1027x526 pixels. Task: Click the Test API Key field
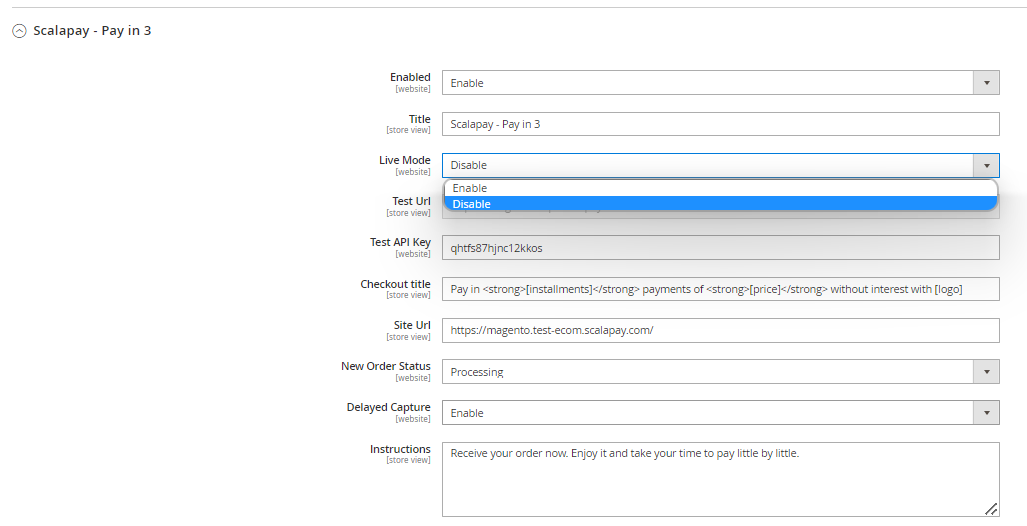click(x=720, y=248)
